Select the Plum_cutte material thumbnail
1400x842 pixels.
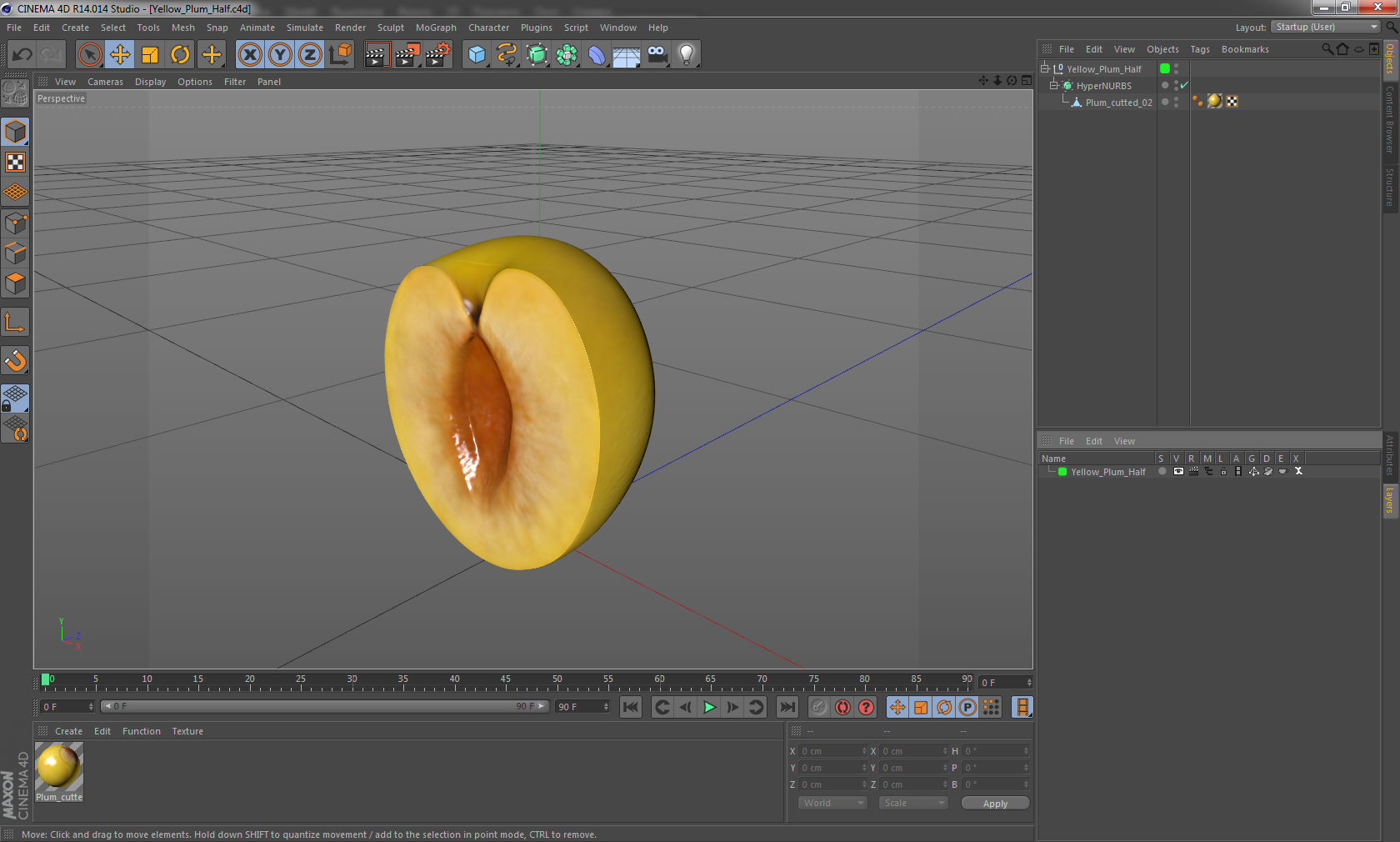(x=59, y=767)
